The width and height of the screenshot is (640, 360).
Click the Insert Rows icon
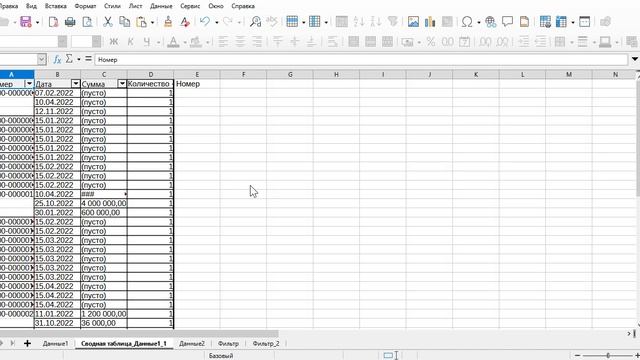coord(292,22)
